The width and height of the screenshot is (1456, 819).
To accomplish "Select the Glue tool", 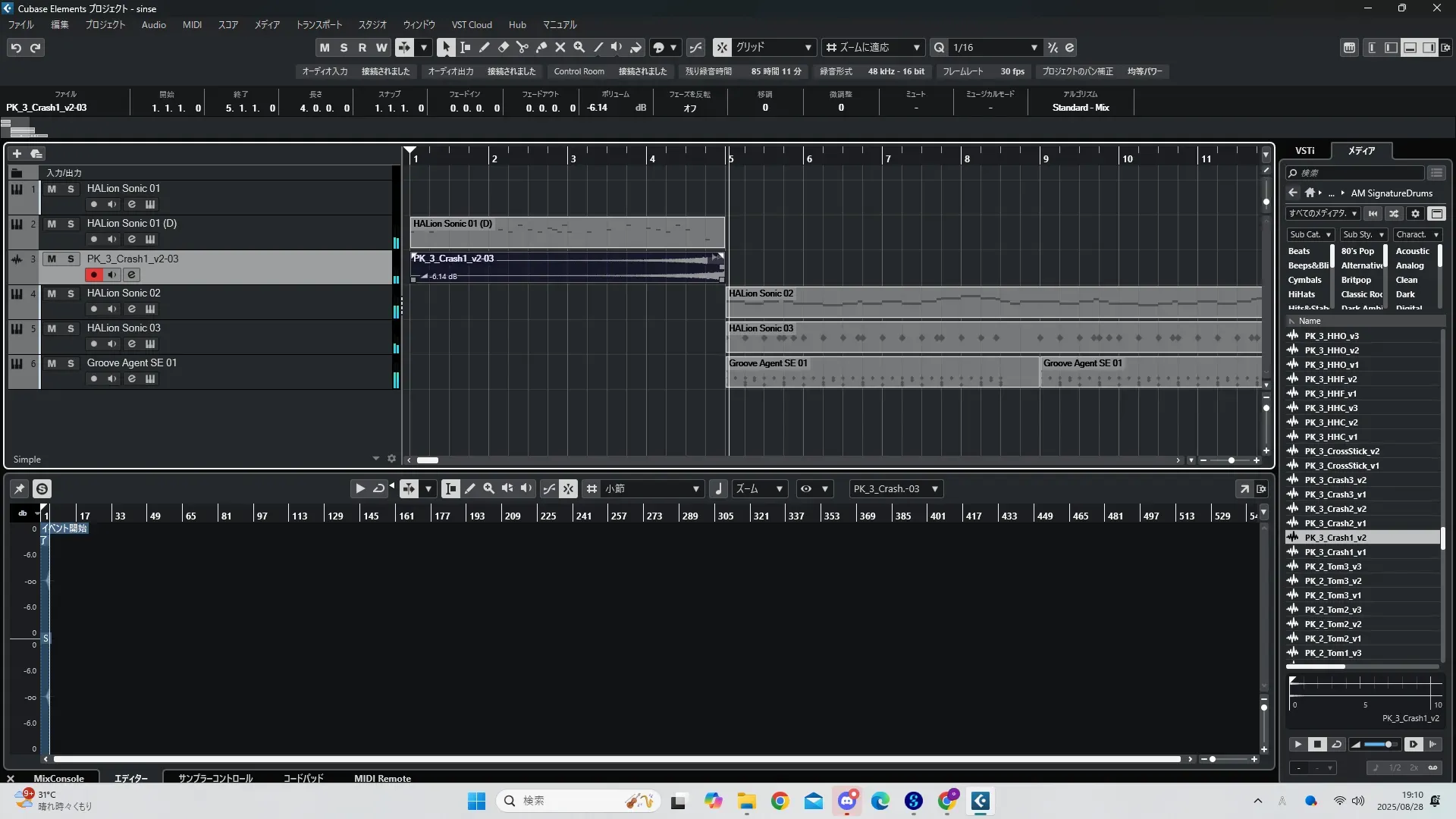I will [x=541, y=48].
